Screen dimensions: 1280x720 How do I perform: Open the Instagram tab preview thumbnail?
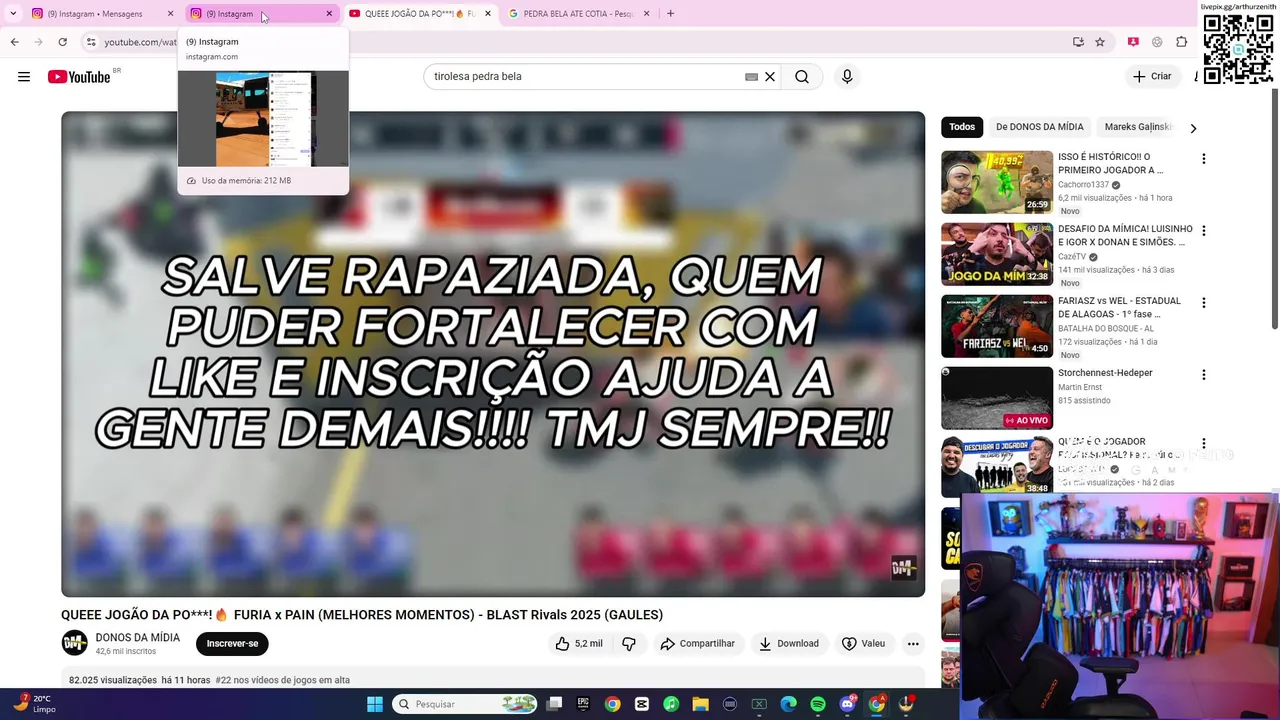tap(263, 119)
